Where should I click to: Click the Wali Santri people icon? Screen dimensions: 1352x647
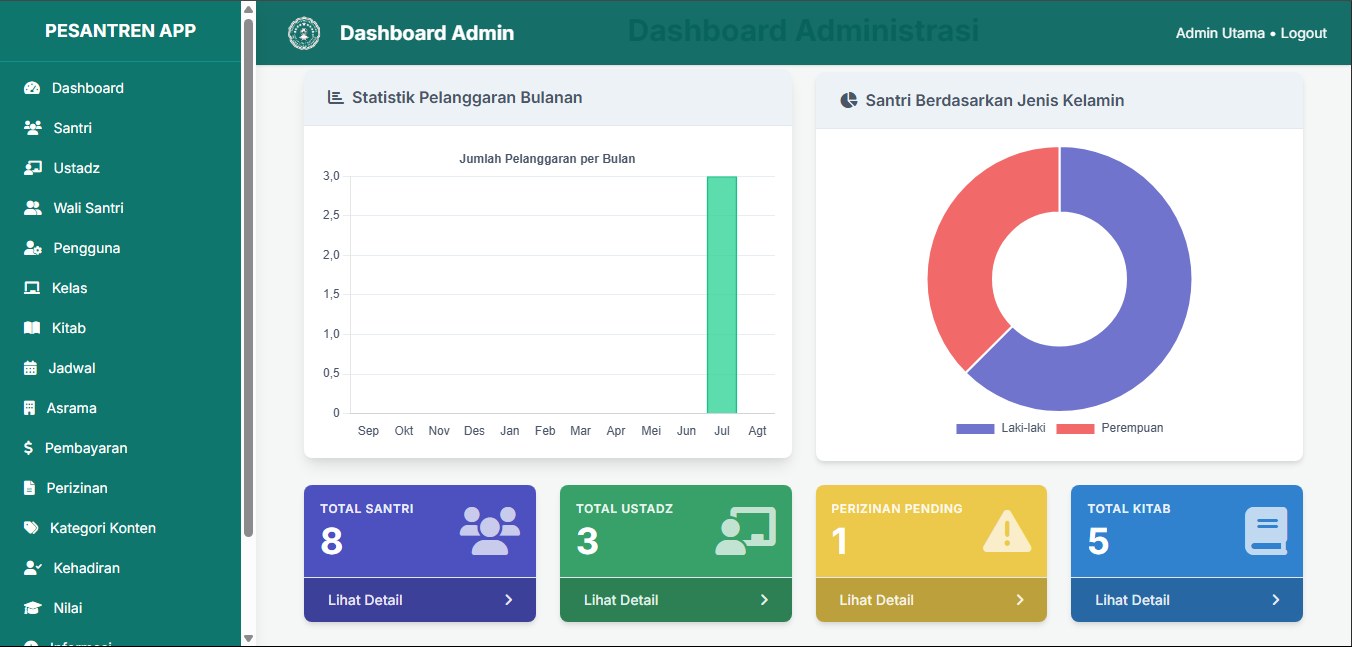pos(32,208)
